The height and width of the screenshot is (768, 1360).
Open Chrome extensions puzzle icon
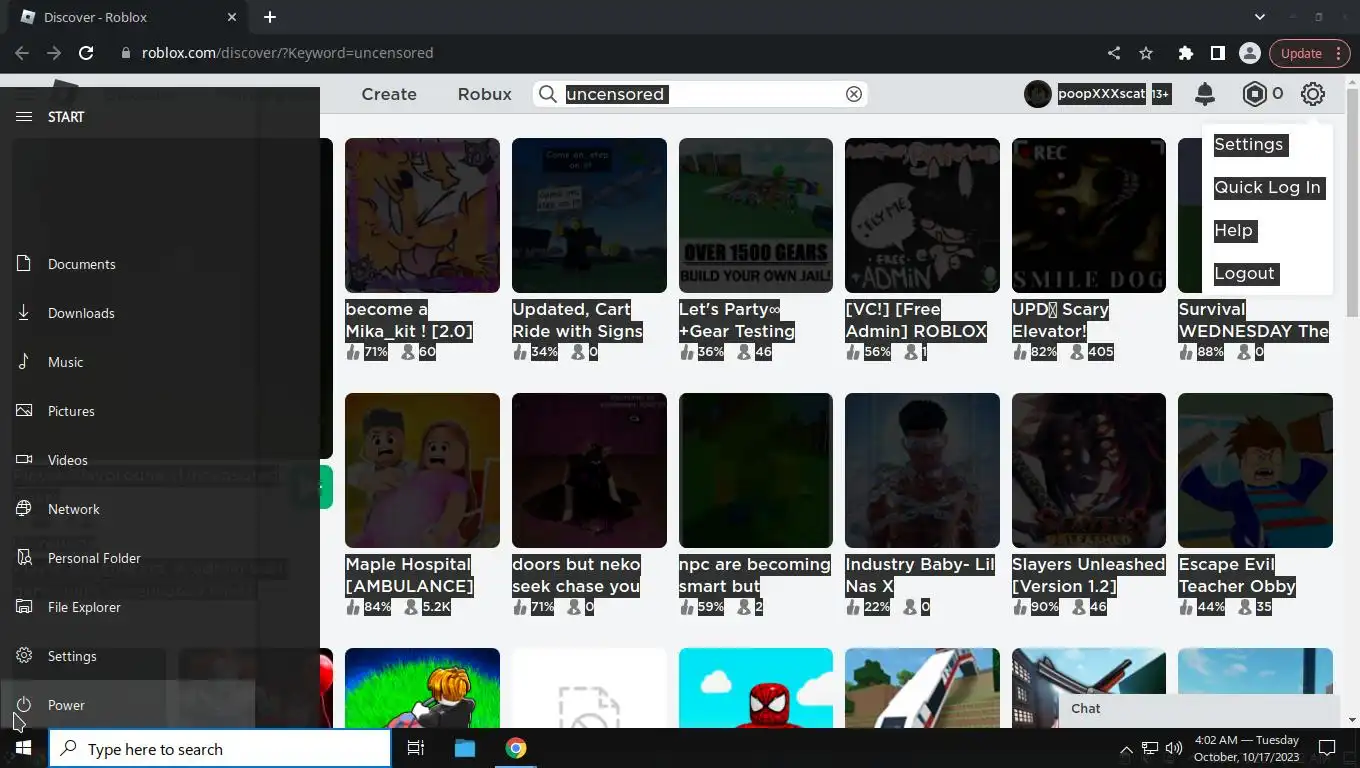1185,53
